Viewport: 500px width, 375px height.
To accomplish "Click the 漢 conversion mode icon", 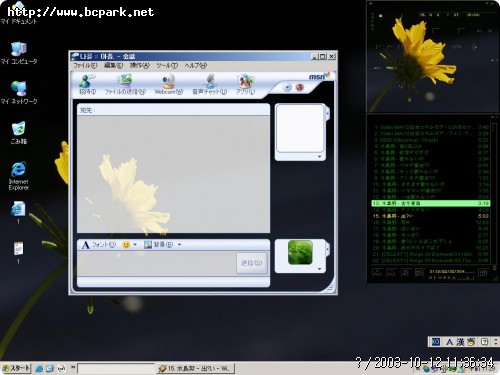I will pos(460,342).
